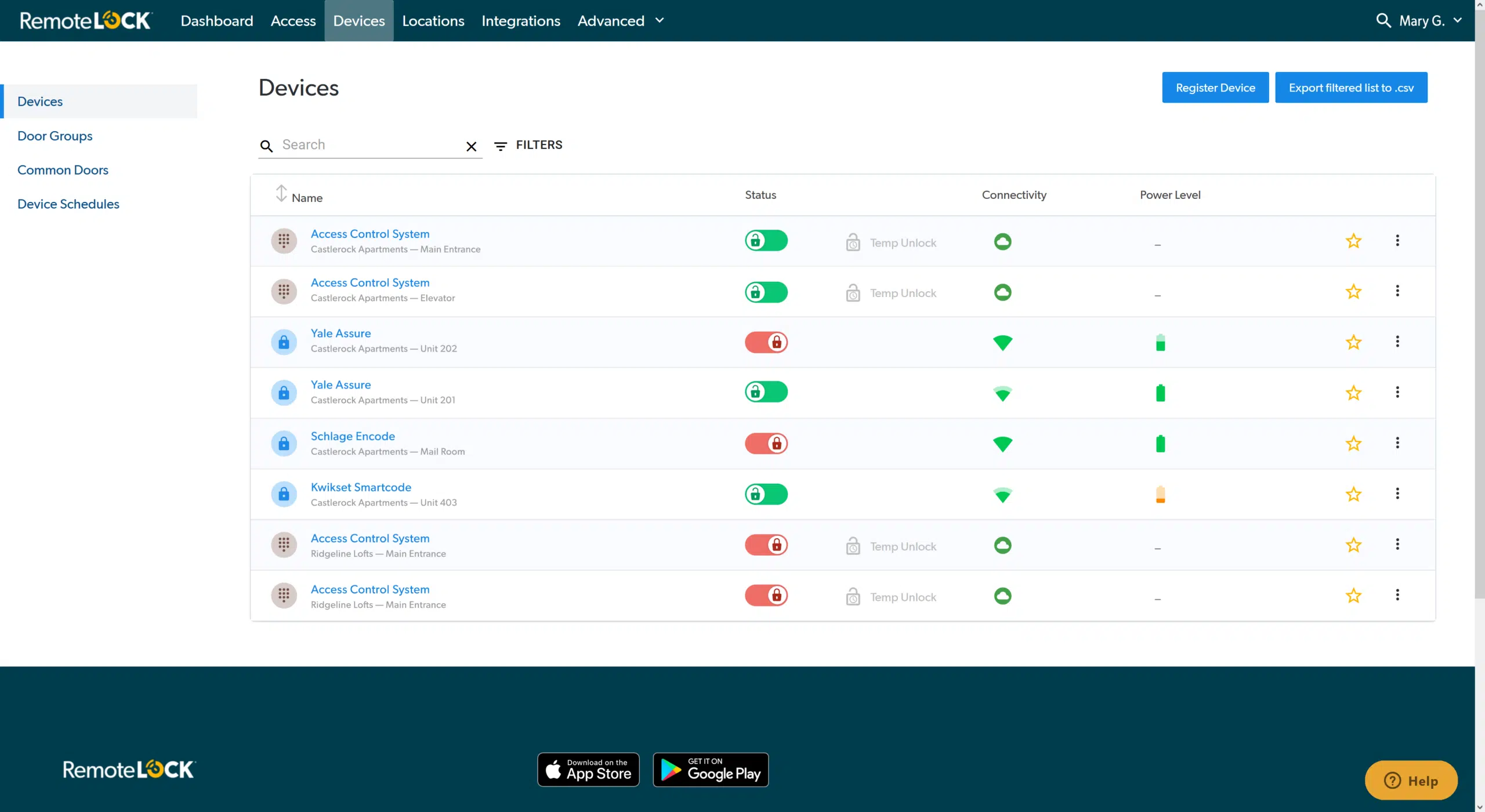Open the Help widget button
The image size is (1485, 812).
(x=1411, y=781)
